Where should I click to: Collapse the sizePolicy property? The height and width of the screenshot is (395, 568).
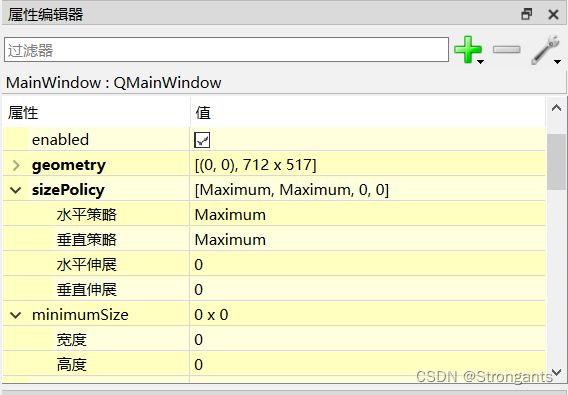(x=16, y=190)
